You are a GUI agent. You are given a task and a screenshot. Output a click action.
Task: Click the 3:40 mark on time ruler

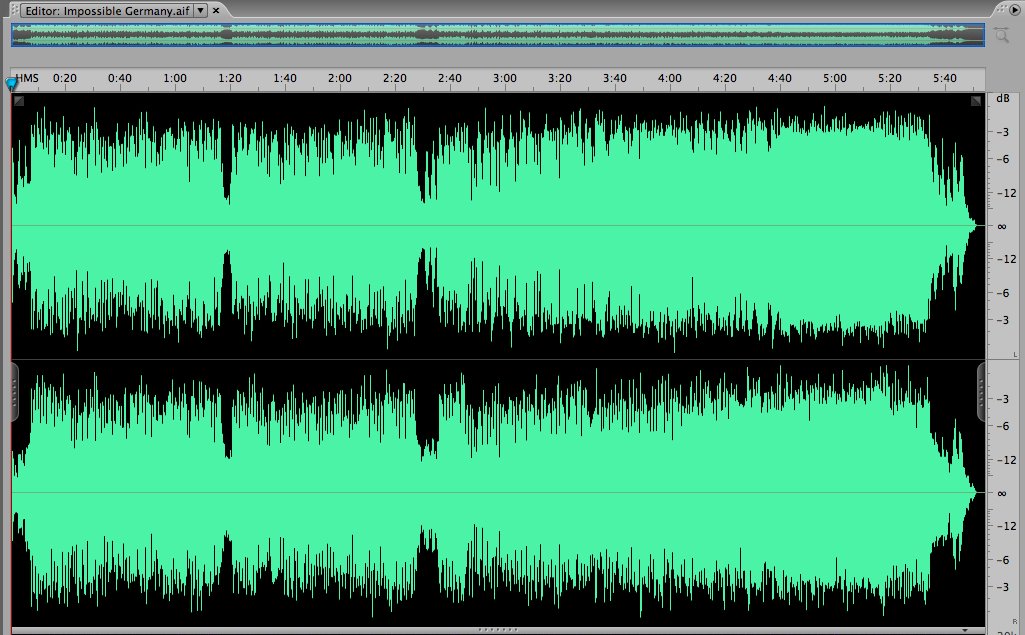pos(614,78)
